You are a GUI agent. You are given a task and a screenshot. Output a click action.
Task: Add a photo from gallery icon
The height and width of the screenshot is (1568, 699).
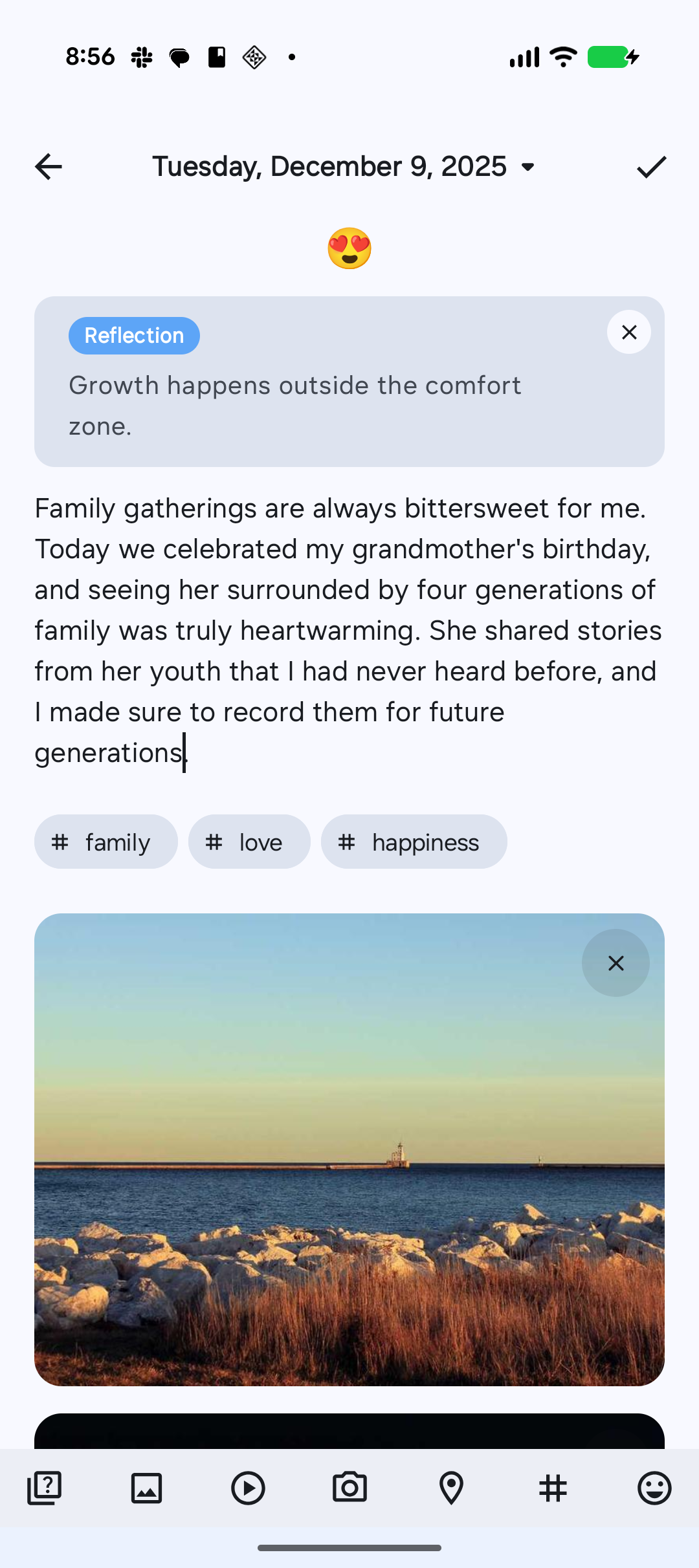tap(146, 1488)
